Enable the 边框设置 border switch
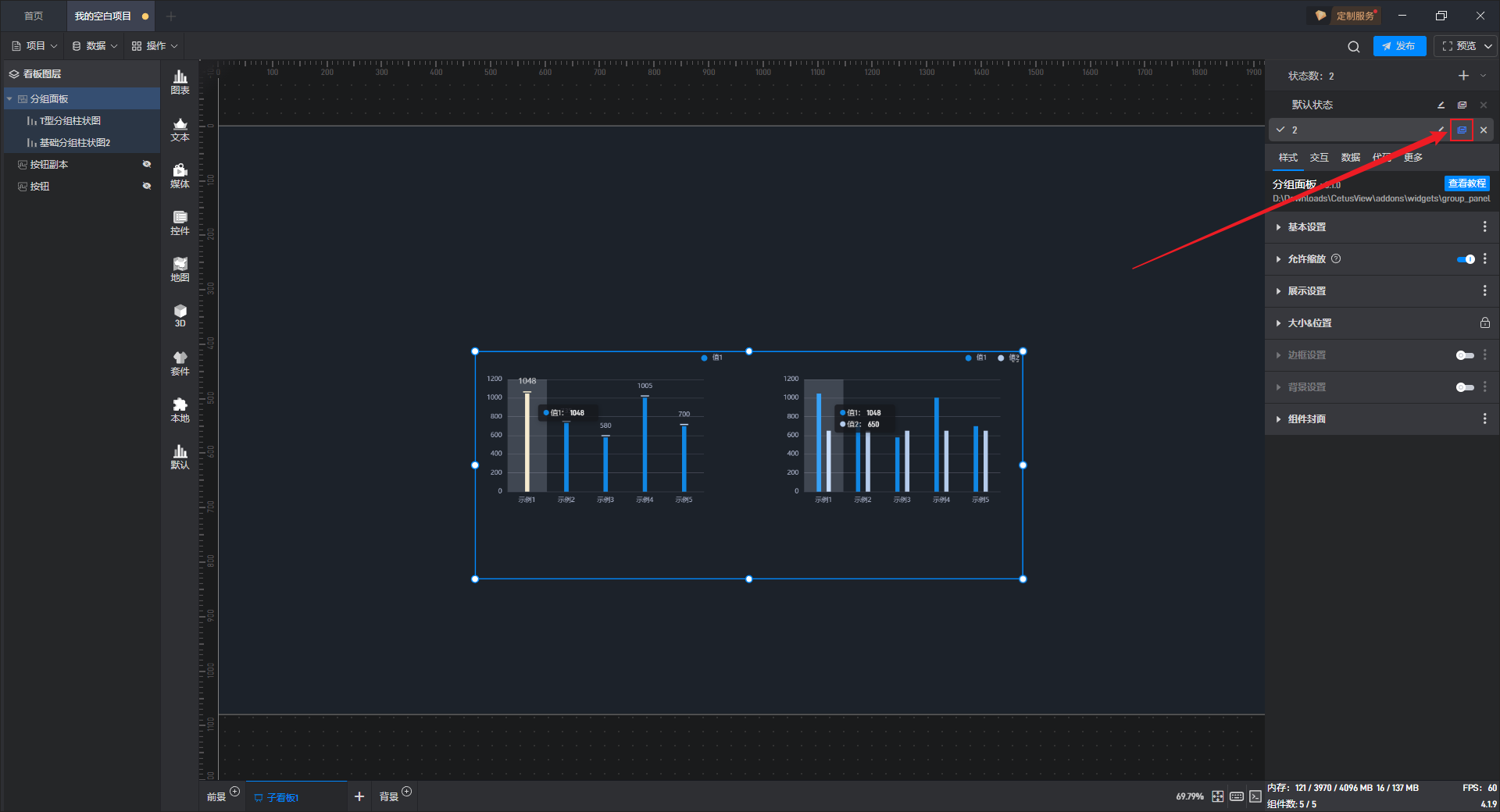Viewport: 1500px width, 812px height. click(1465, 355)
